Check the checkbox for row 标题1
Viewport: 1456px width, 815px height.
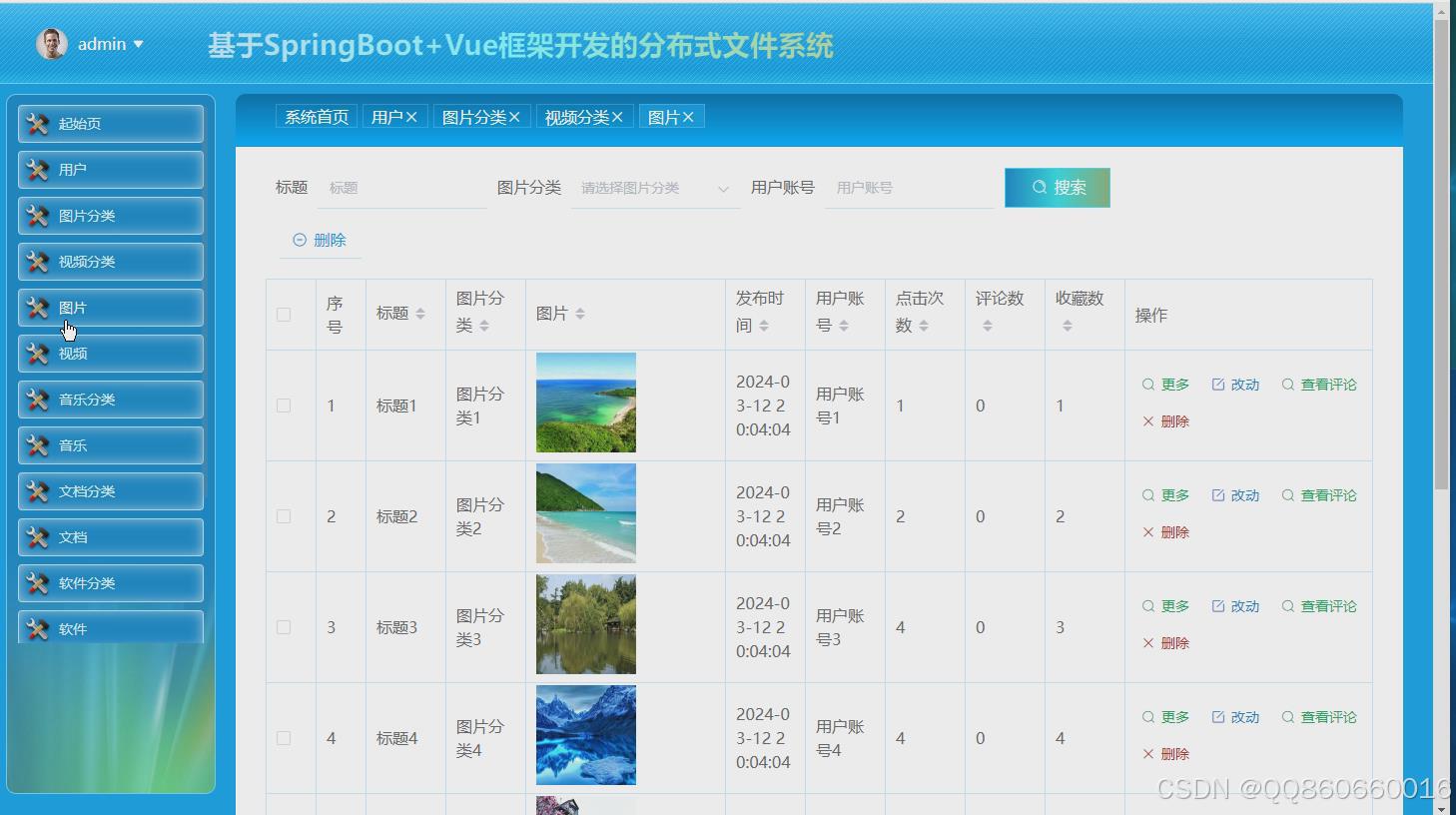(x=283, y=406)
